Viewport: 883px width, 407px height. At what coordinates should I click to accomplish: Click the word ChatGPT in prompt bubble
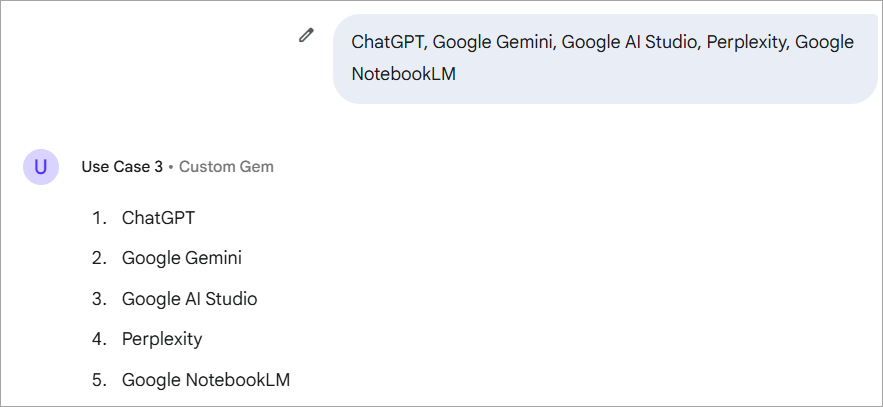click(388, 42)
